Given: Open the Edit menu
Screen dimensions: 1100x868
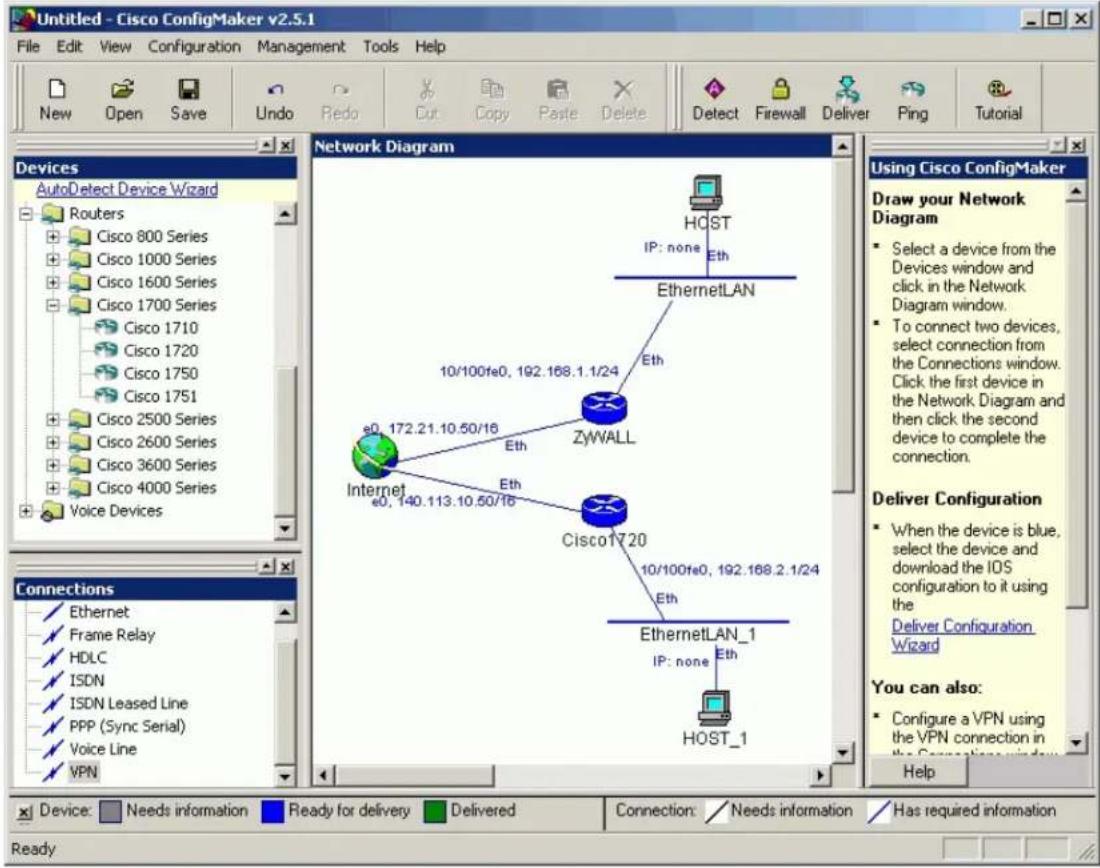Looking at the screenshot, I should [x=69, y=46].
